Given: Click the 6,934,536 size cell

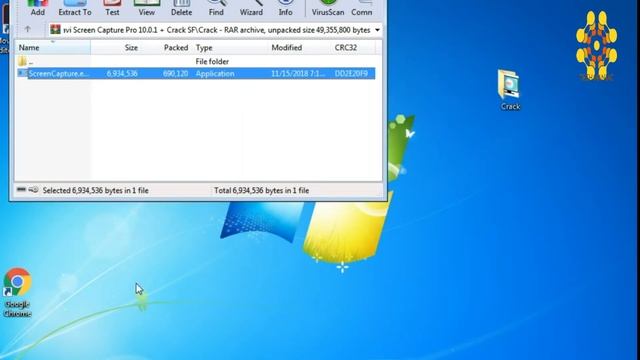Looking at the screenshot, I should 122,73.
